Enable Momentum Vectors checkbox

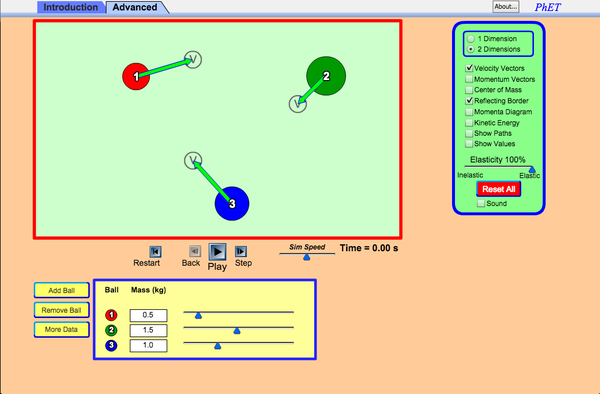(x=469, y=79)
